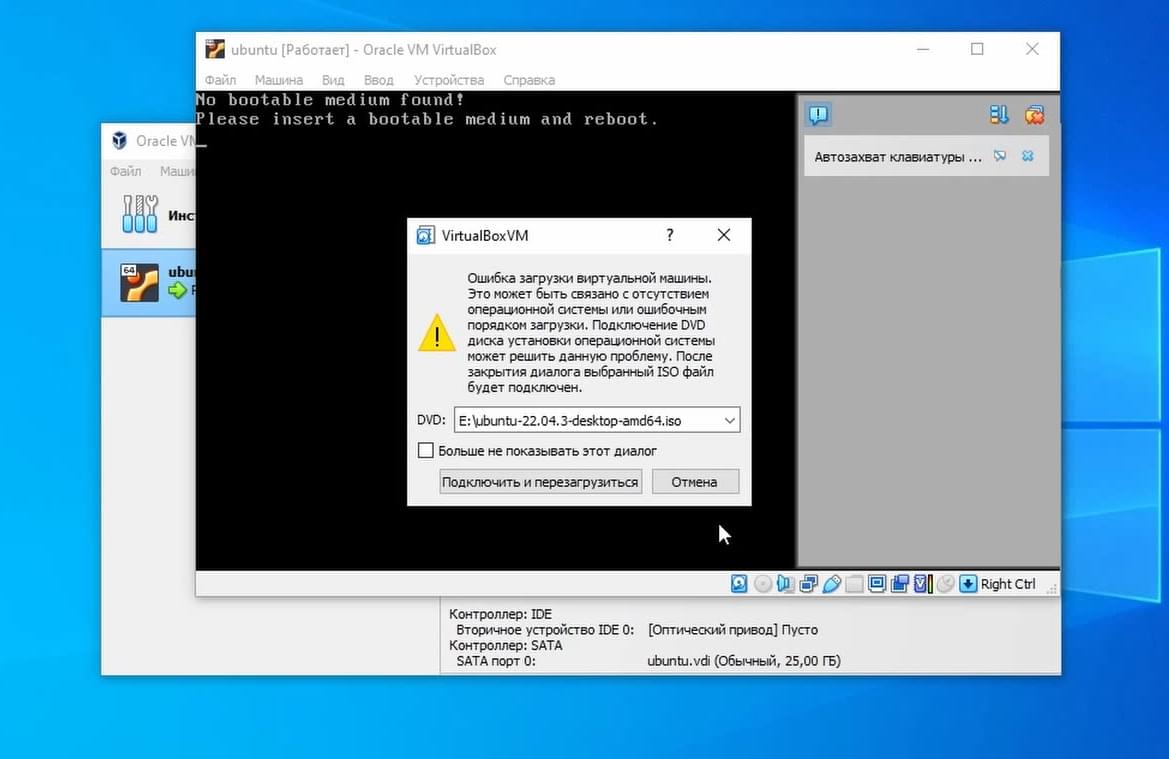
Task: Open the Вид menu
Action: (x=333, y=80)
